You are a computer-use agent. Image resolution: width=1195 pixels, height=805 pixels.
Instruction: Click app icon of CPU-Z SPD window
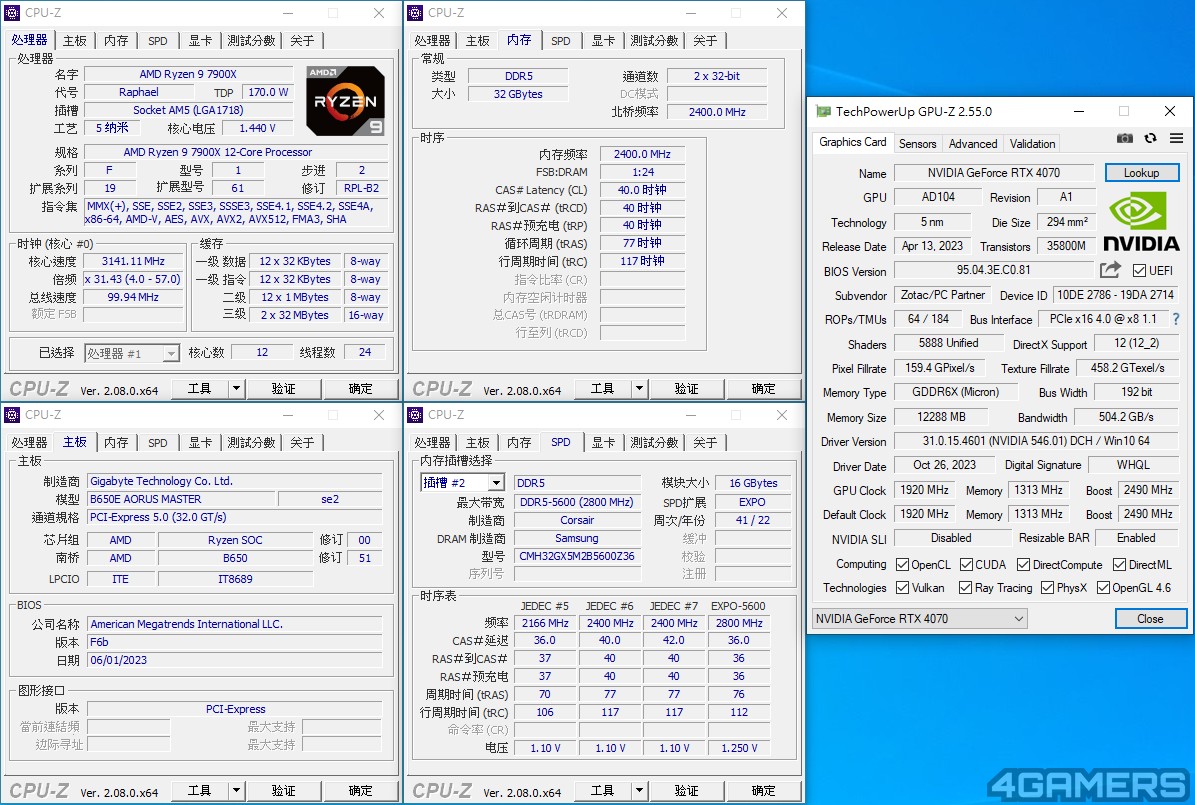point(415,415)
